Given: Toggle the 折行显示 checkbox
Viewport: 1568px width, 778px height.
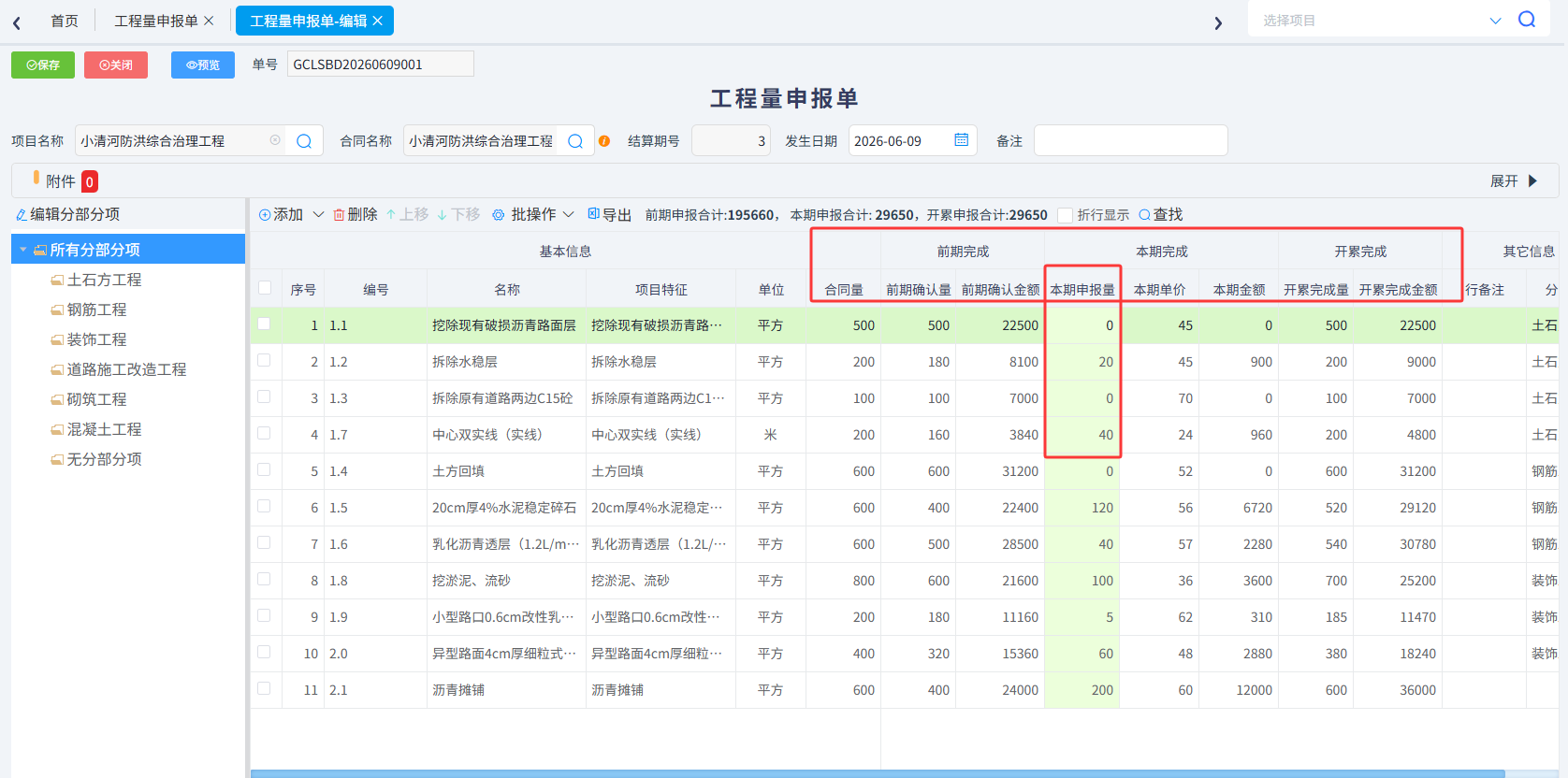Looking at the screenshot, I should click(1065, 215).
